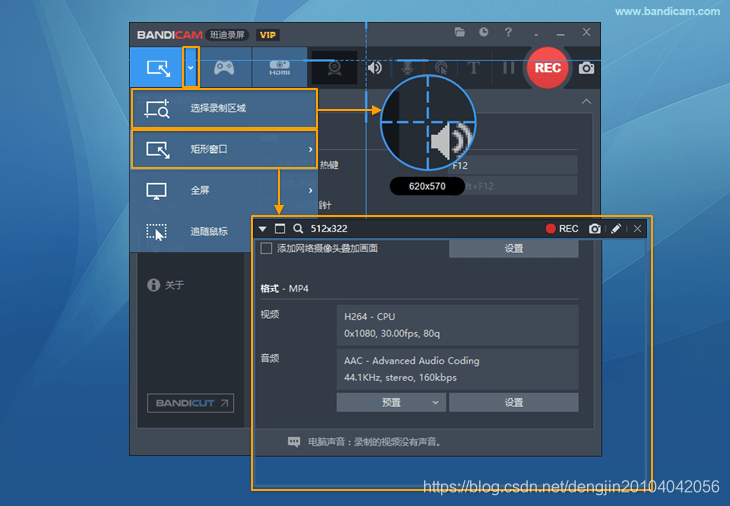Click the text overlay T icon
This screenshot has height=506, width=730.
(473, 68)
